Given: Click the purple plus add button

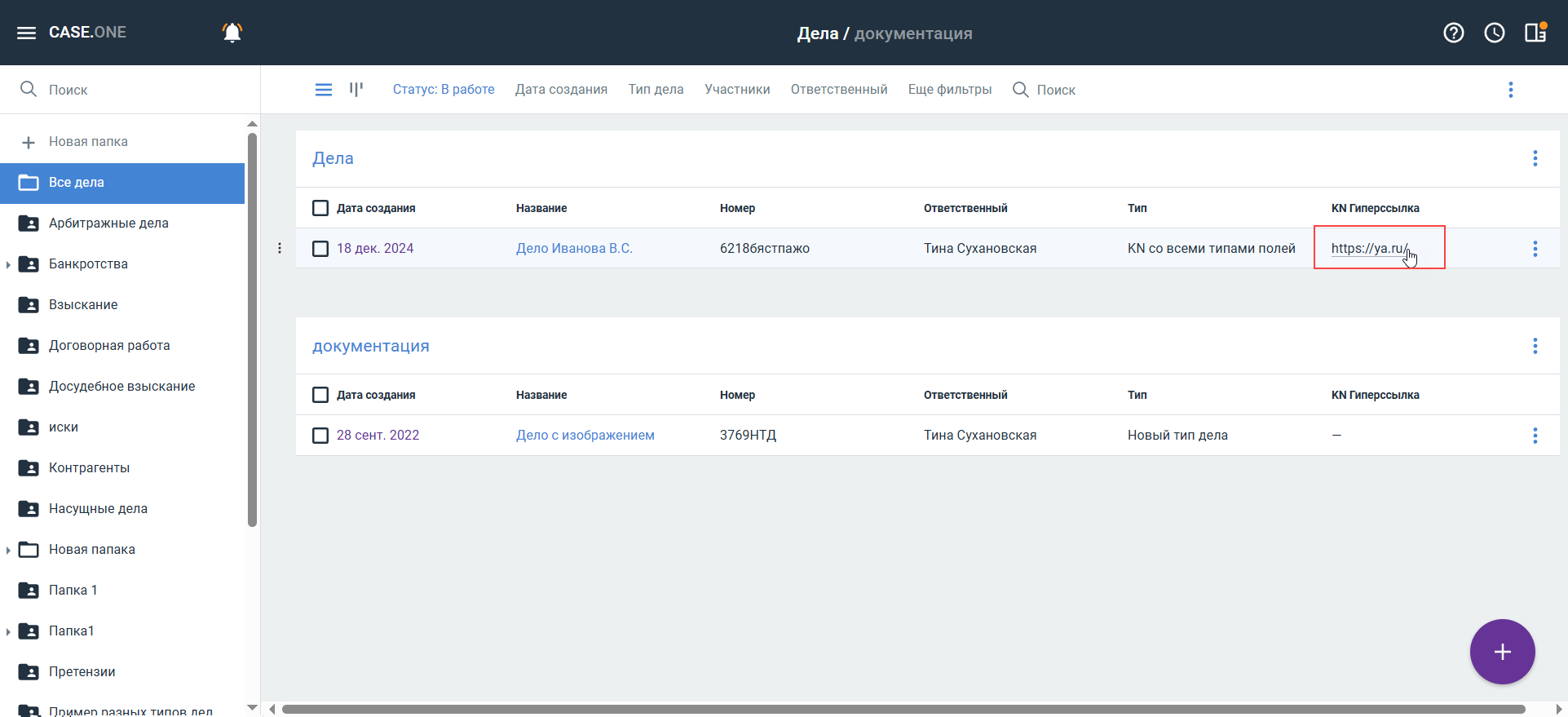Looking at the screenshot, I should click(x=1502, y=652).
